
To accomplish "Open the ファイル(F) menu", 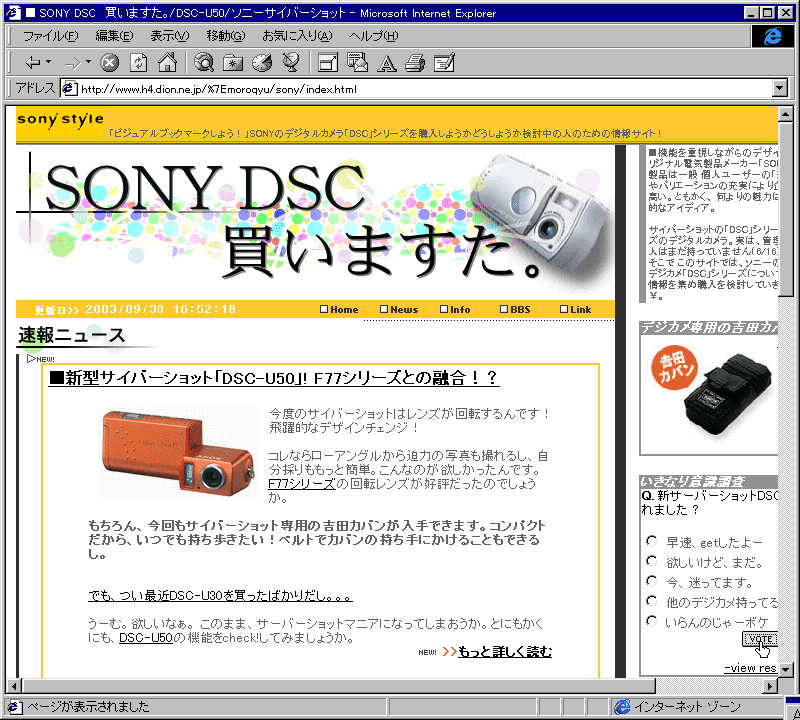I will (51, 36).
